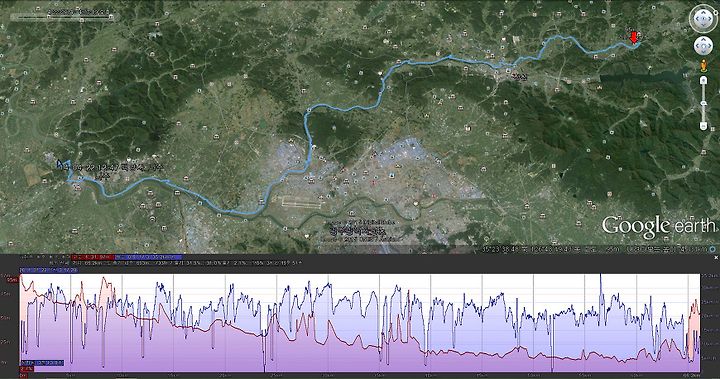Select the Street View pegman icon
The height and width of the screenshot is (379, 720).
[703, 66]
